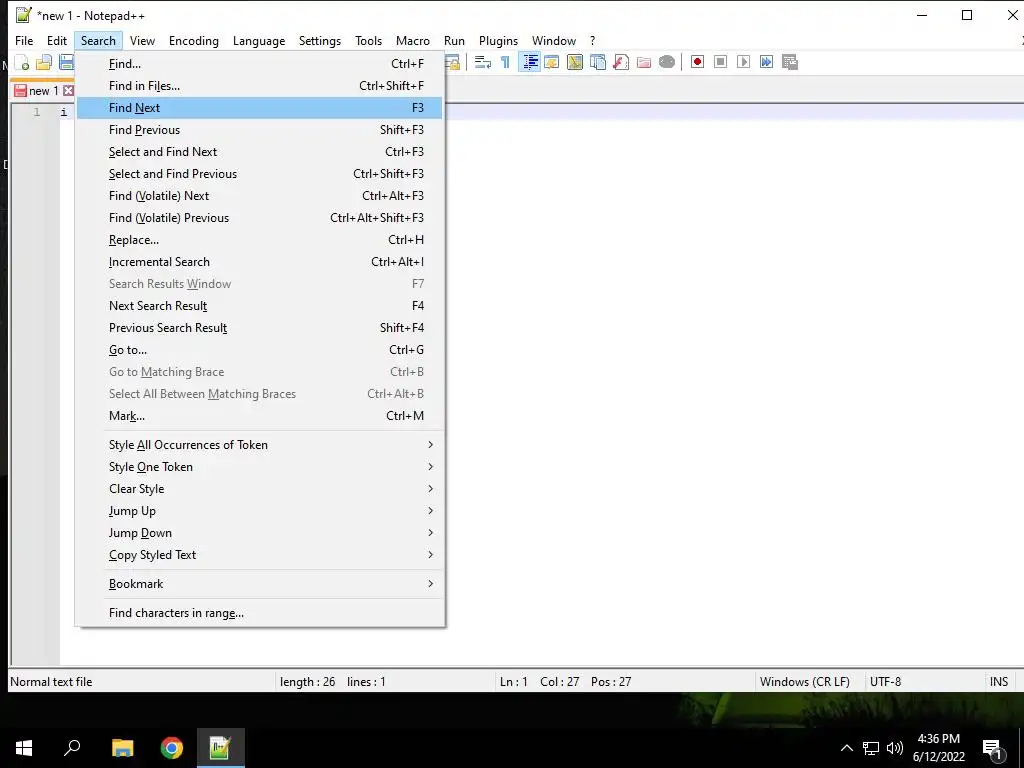Choose Next Search Result entry
This screenshot has height=768, width=1024.
coord(259,306)
